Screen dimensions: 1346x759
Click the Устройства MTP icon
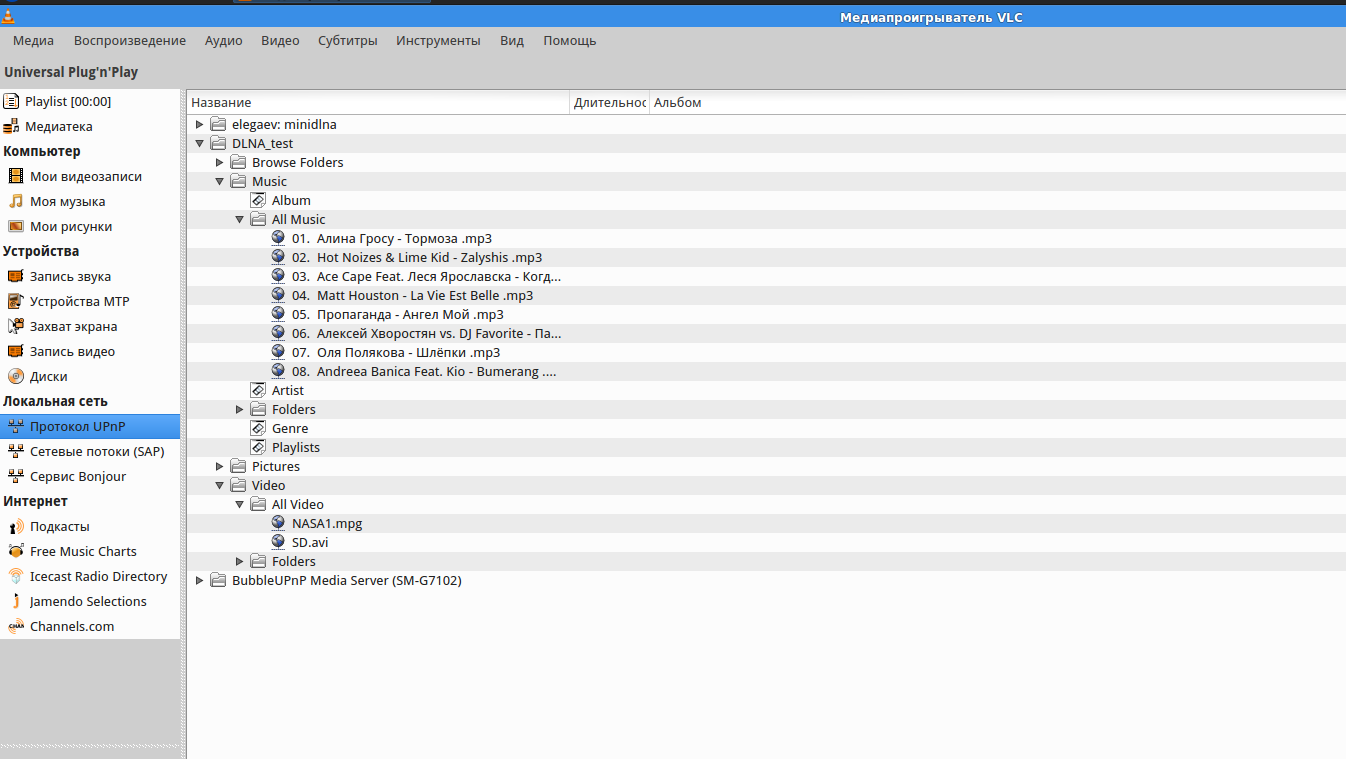[x=15, y=301]
